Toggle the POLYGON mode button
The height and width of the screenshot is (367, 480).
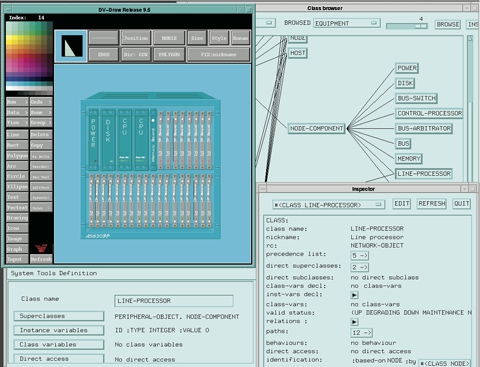coord(169,54)
